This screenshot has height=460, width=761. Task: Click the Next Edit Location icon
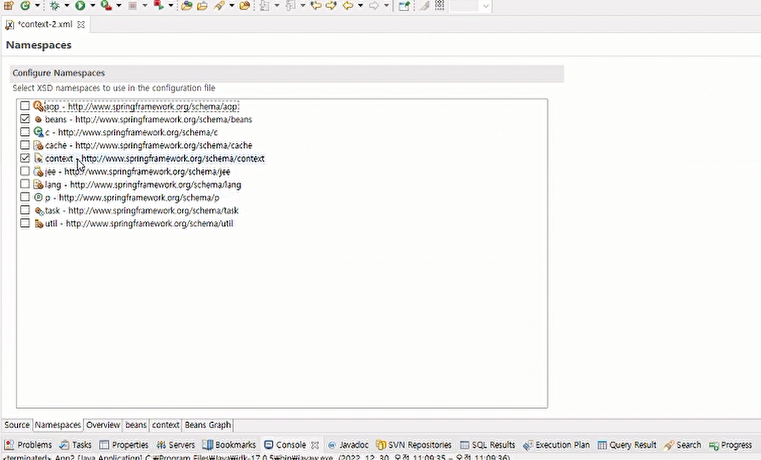[331, 6]
